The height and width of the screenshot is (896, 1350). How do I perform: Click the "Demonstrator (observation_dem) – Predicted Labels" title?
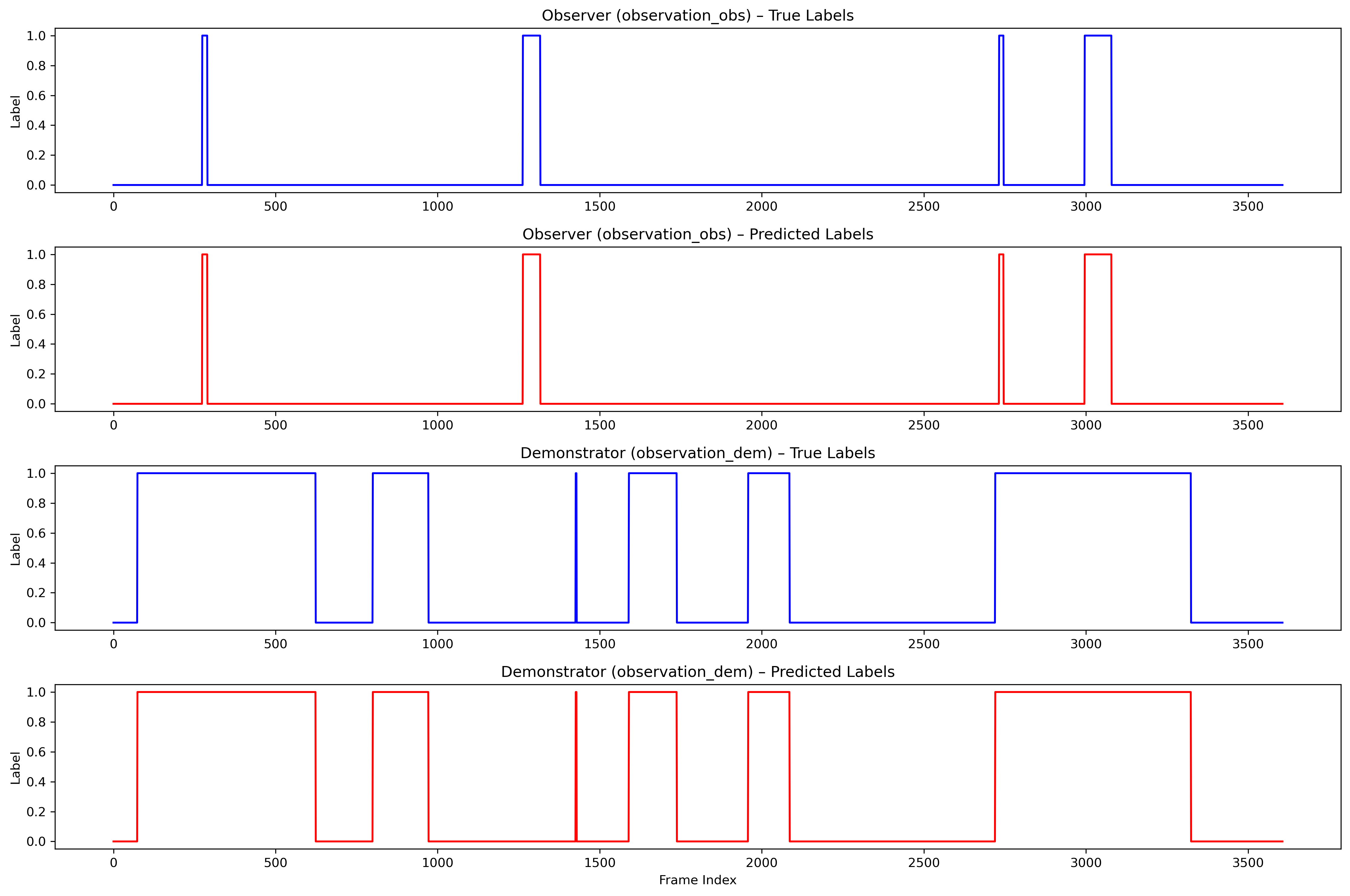click(698, 672)
